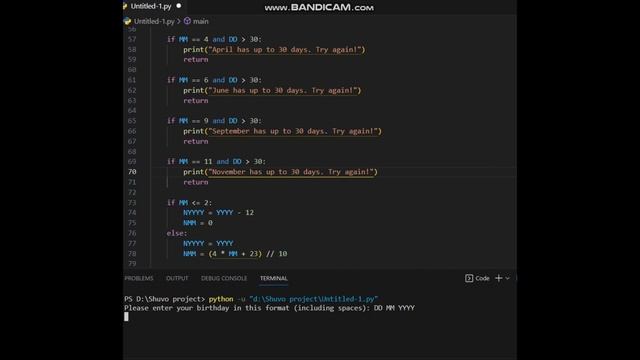Click line number 70 in the gutter

click(x=132, y=172)
